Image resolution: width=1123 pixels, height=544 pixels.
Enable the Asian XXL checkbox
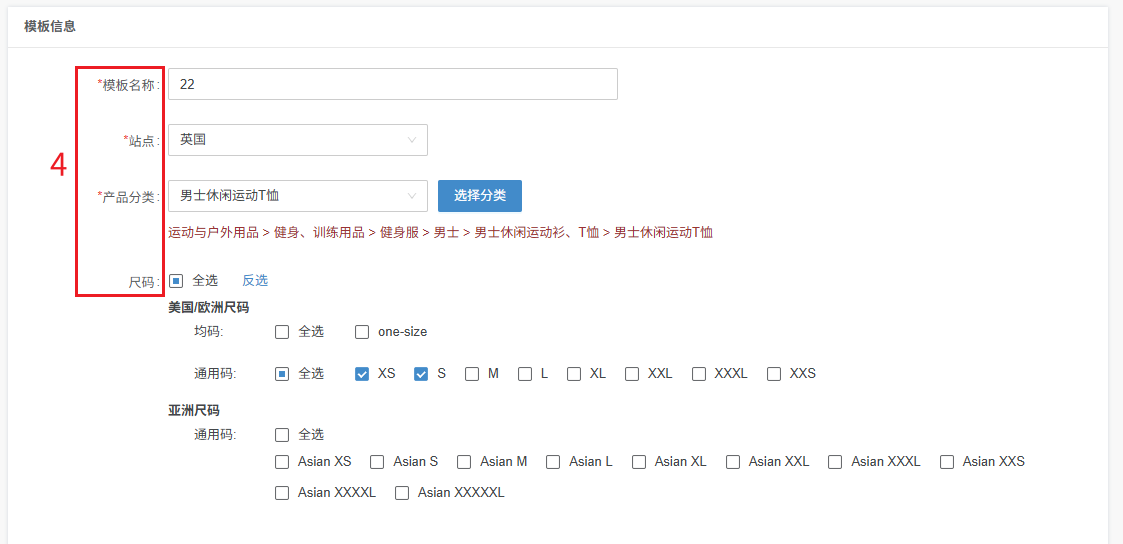(733, 462)
